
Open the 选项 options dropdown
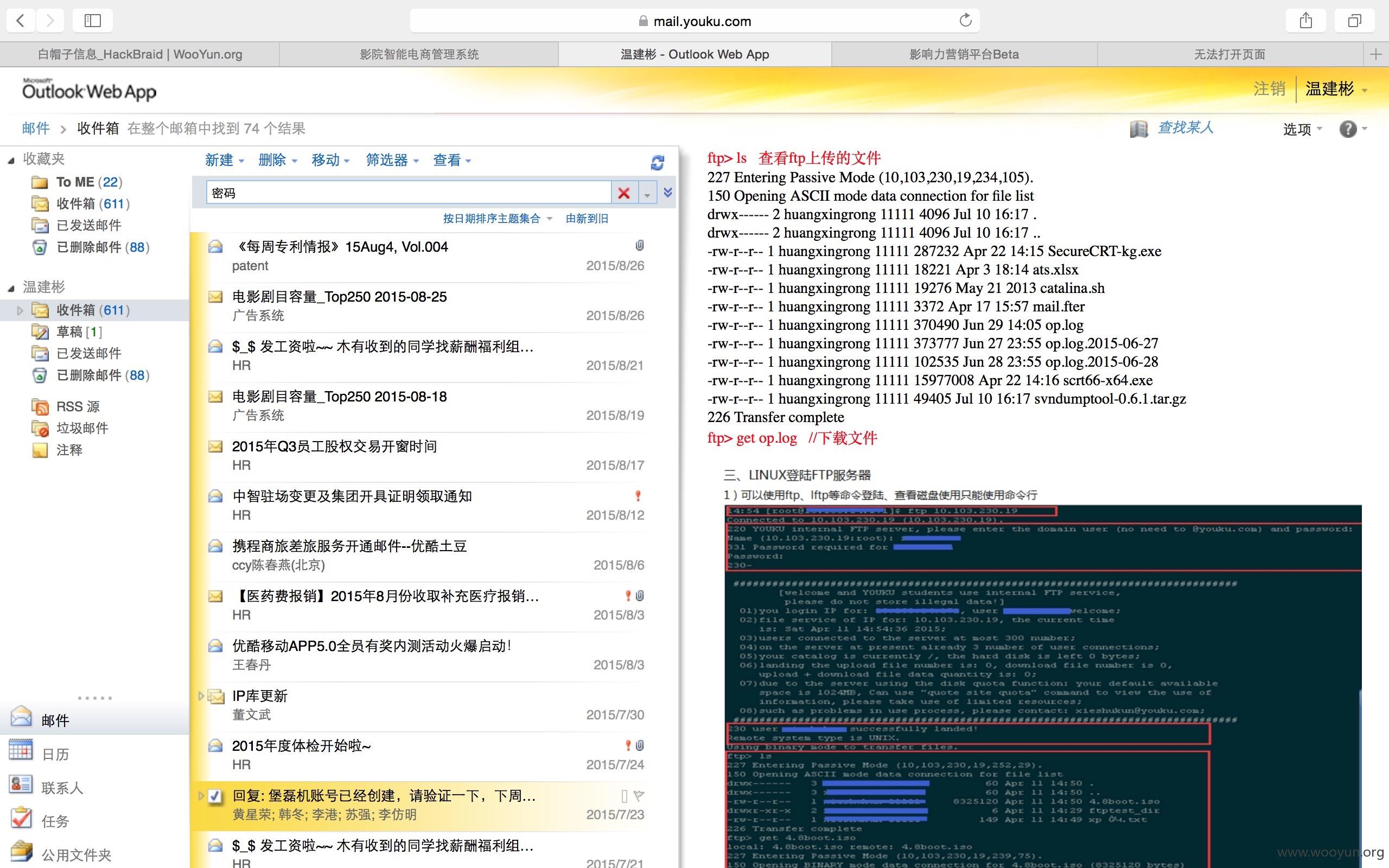[x=1302, y=129]
